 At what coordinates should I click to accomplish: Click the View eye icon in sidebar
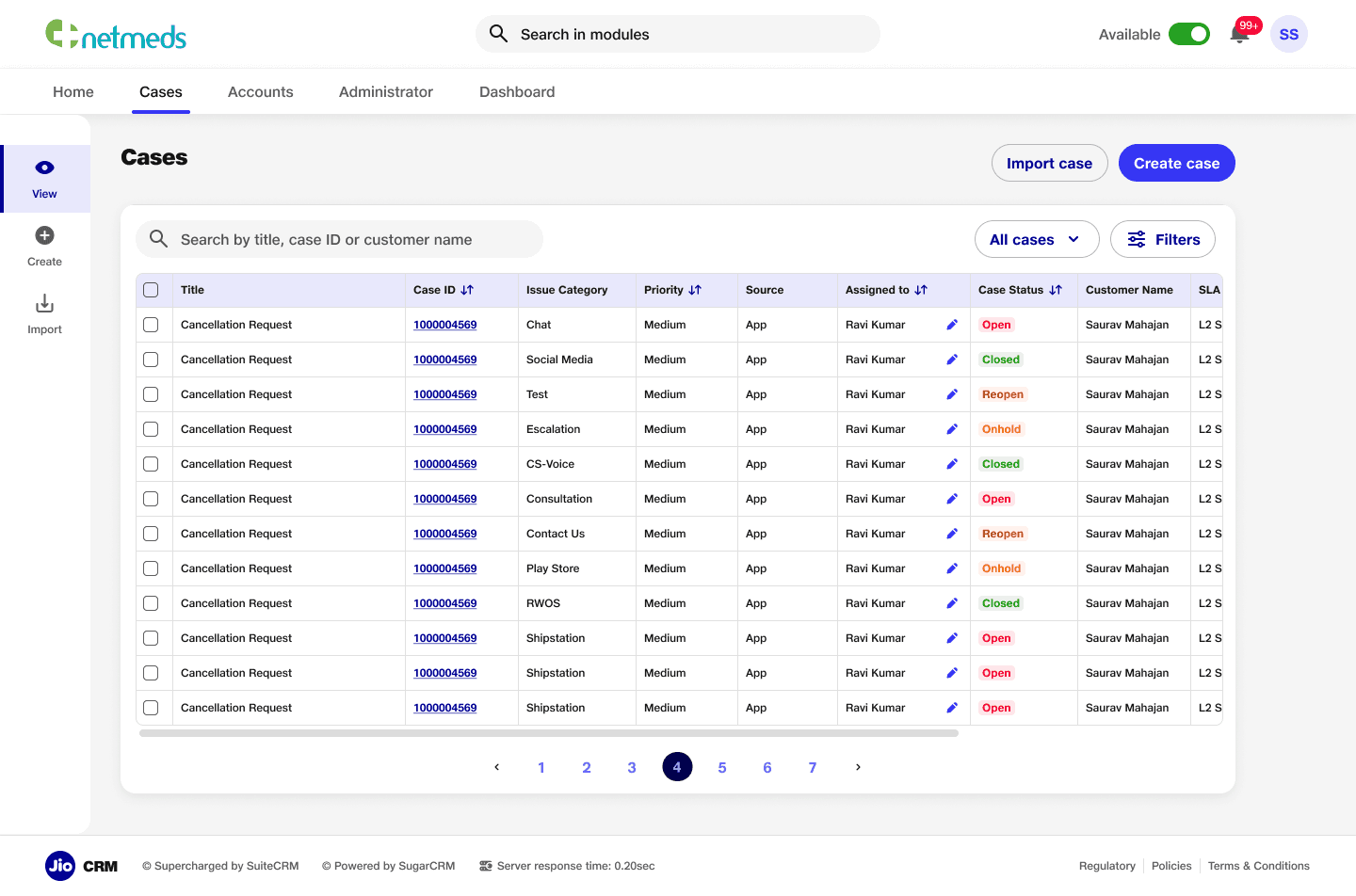coord(44,168)
